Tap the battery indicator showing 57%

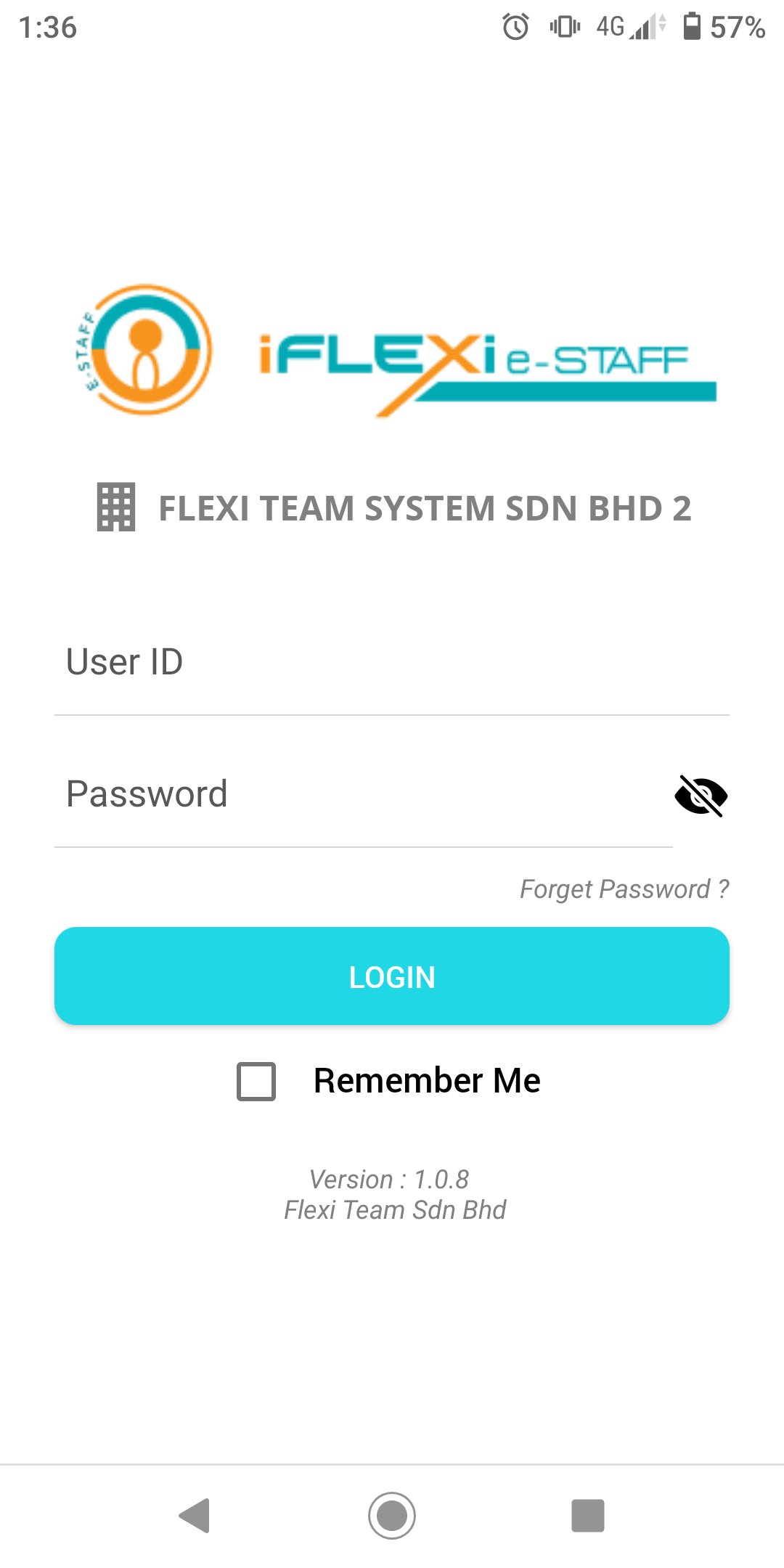pyautogui.click(x=692, y=28)
